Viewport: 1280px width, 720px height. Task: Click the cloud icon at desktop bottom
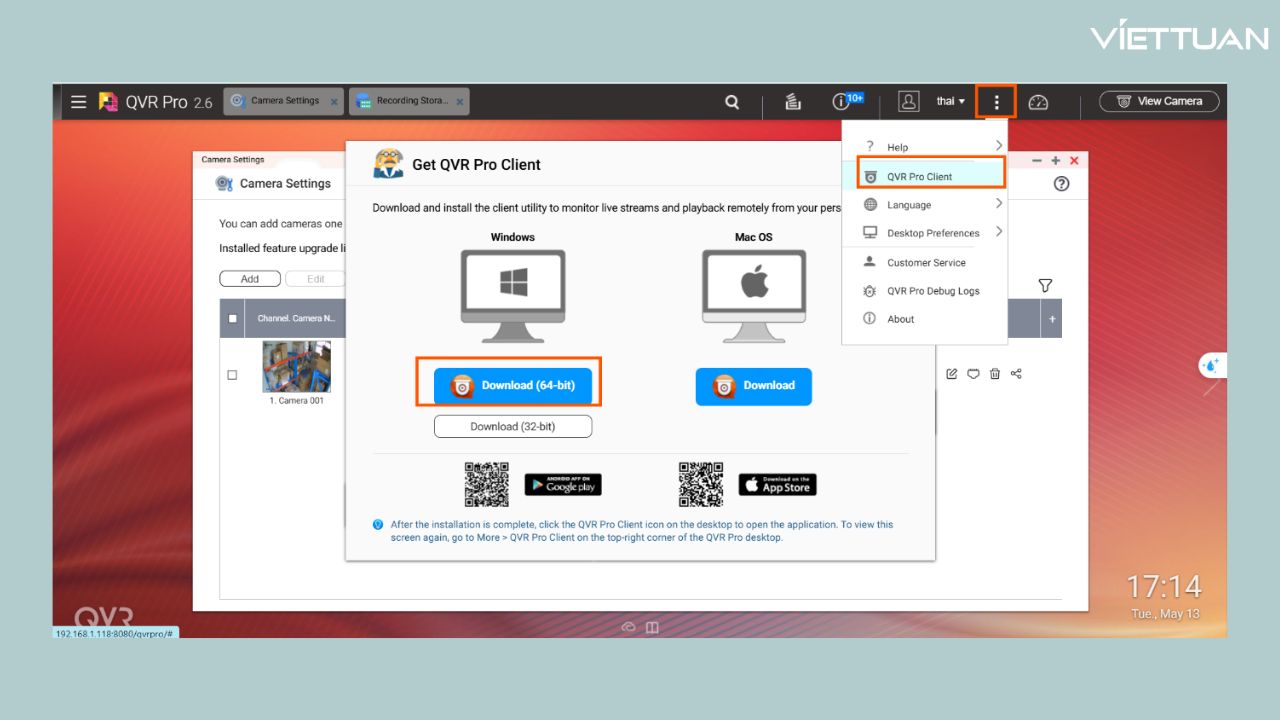[x=629, y=627]
